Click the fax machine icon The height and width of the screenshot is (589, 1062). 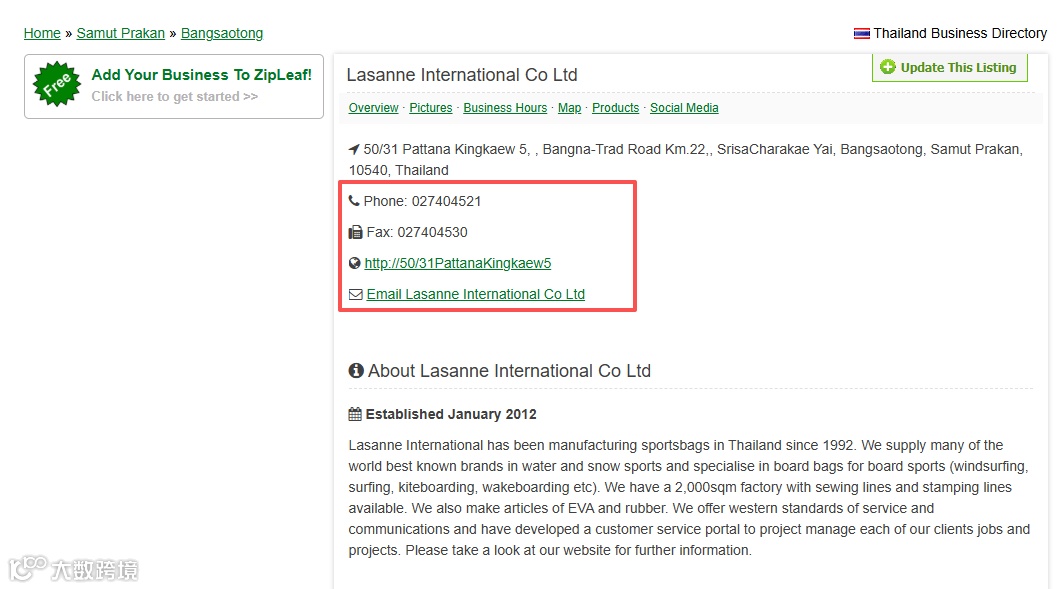[x=356, y=232]
